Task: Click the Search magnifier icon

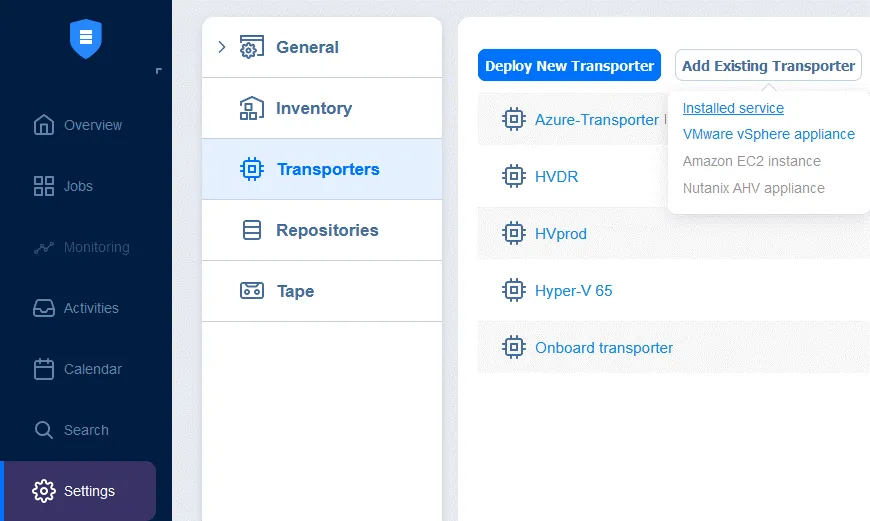Action: pyautogui.click(x=44, y=430)
